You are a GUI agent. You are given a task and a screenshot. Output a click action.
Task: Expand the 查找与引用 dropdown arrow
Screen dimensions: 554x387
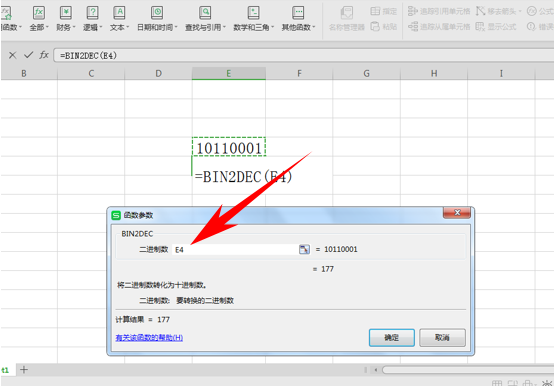(x=224, y=27)
